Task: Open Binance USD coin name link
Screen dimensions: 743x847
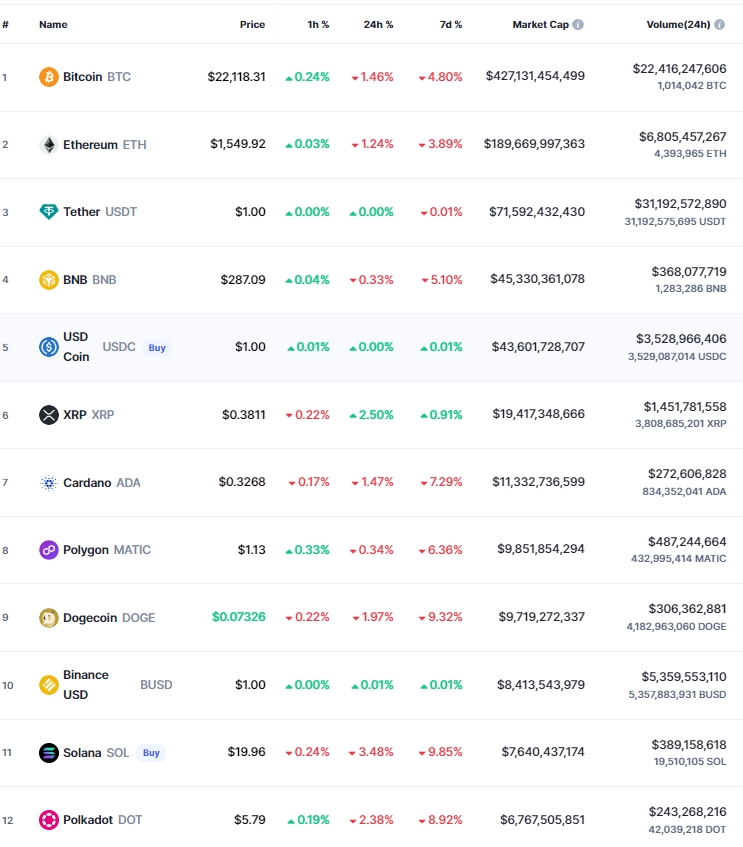Action: [86, 685]
